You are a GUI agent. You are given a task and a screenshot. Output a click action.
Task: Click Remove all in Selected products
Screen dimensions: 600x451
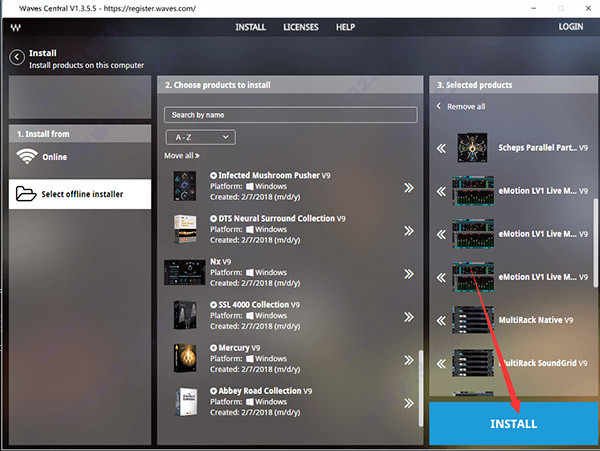[466, 107]
